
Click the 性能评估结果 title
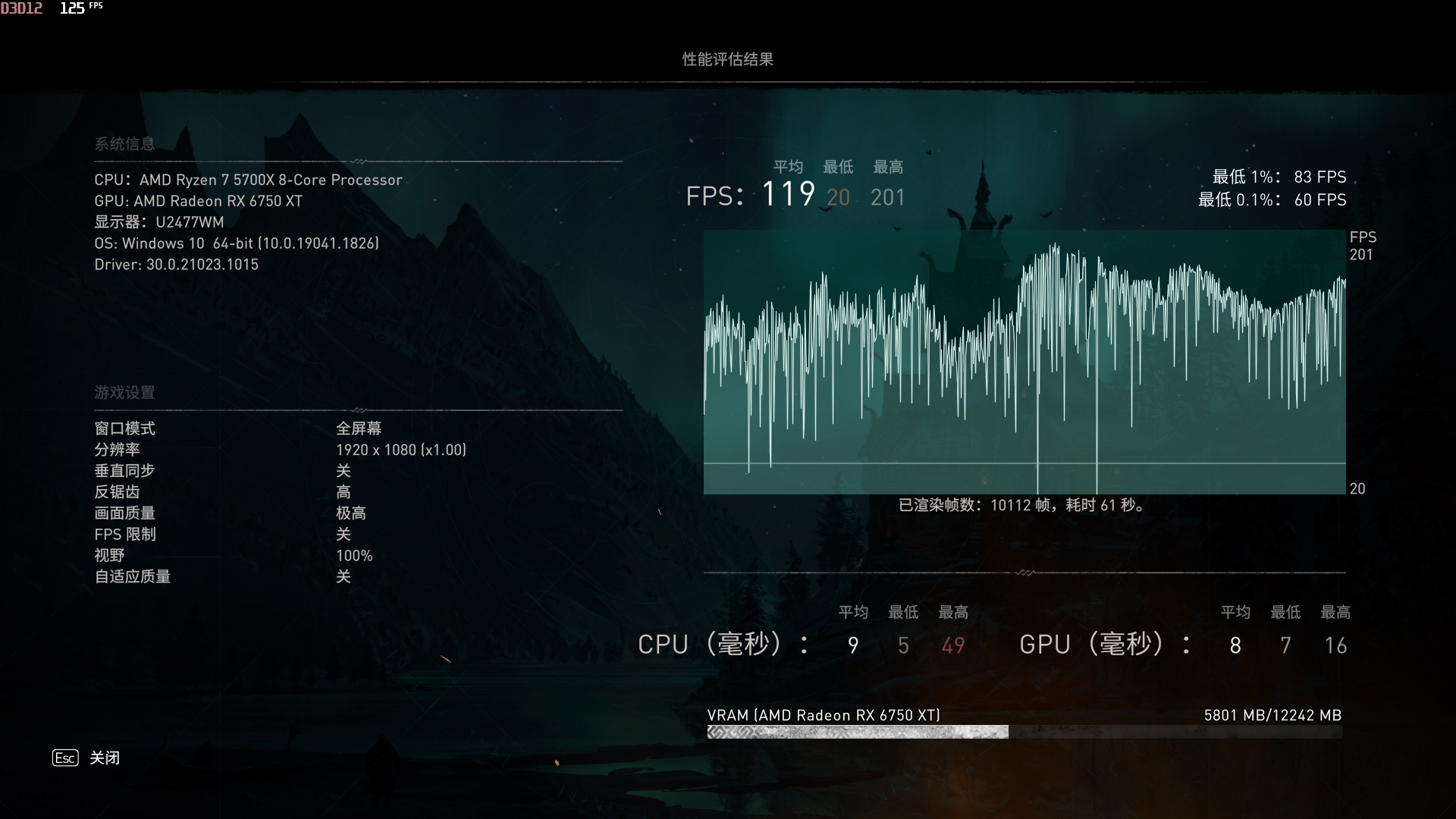point(727,59)
